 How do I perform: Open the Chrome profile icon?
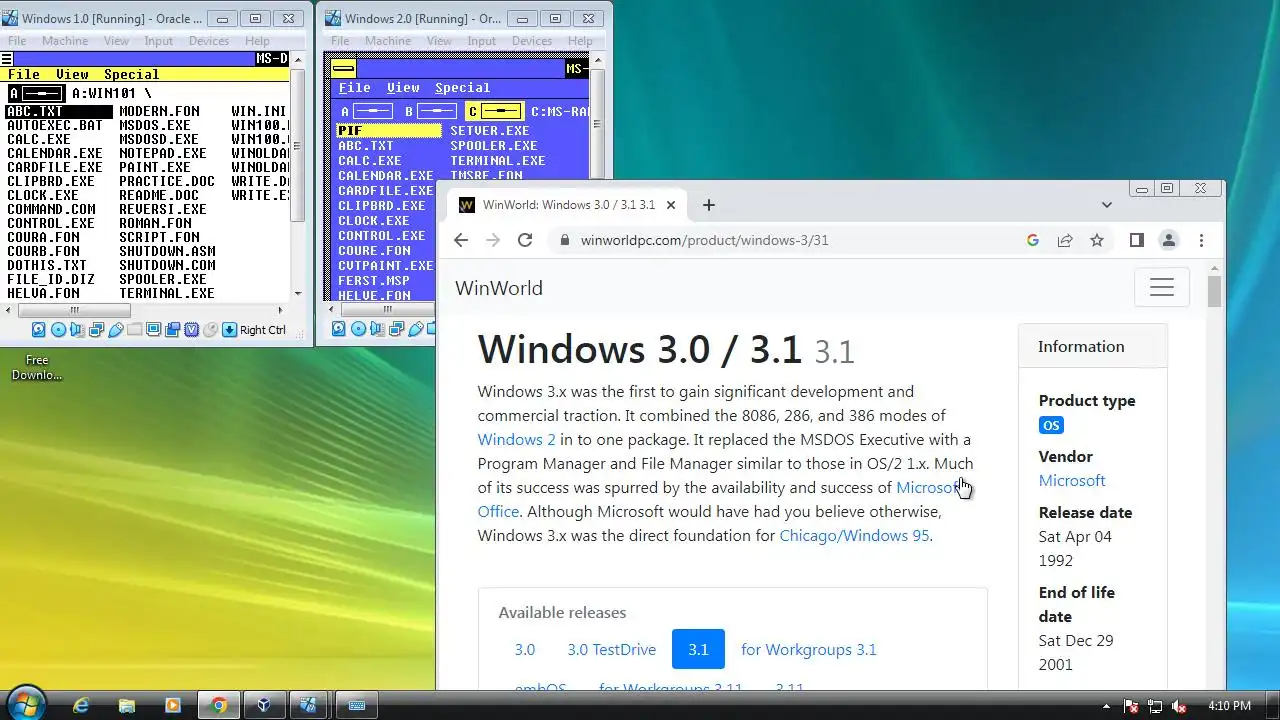coord(1169,240)
